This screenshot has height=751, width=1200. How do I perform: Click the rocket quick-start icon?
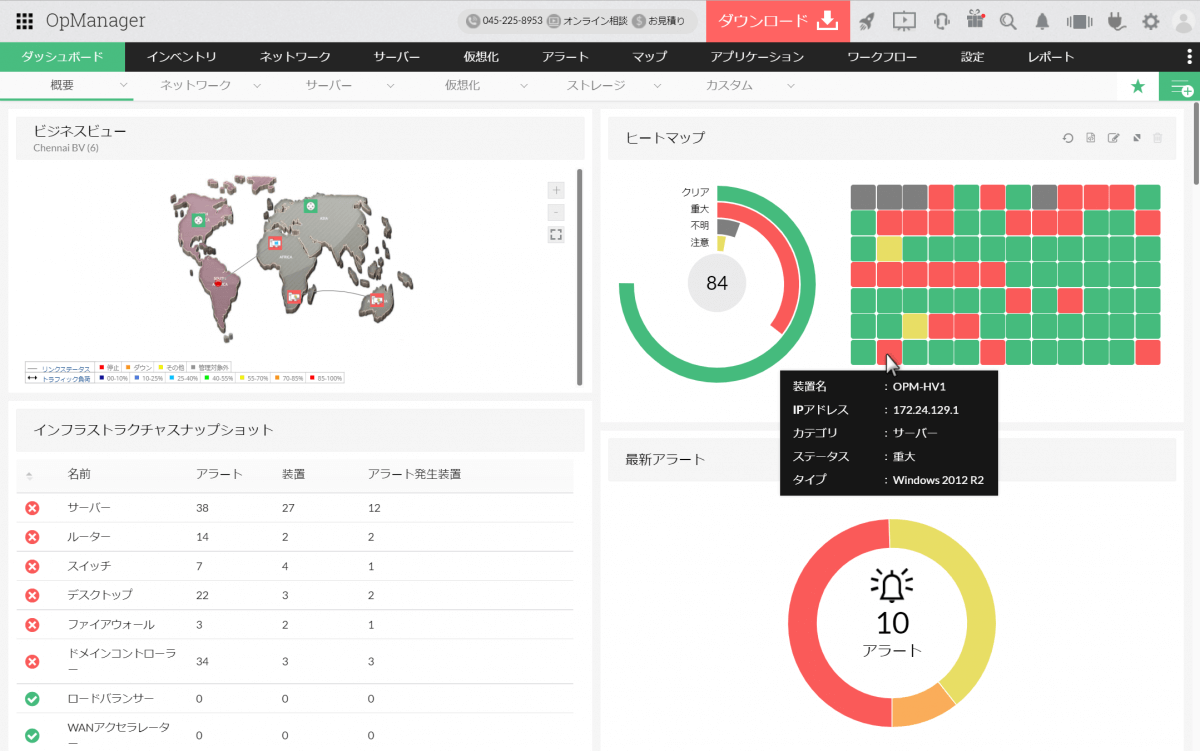click(x=867, y=21)
